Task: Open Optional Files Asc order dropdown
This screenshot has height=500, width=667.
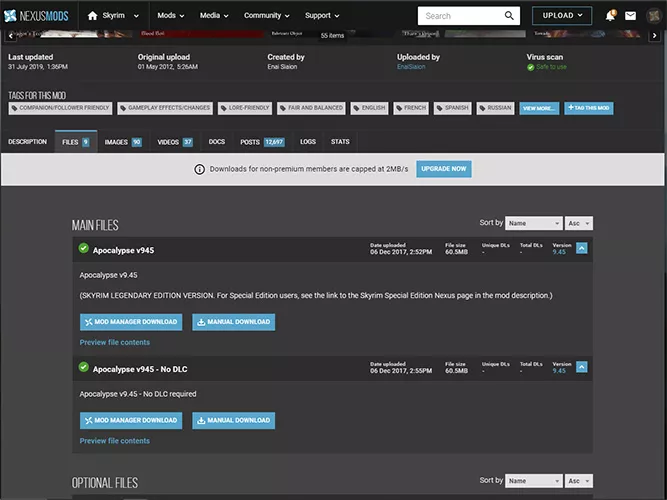Action: point(579,481)
